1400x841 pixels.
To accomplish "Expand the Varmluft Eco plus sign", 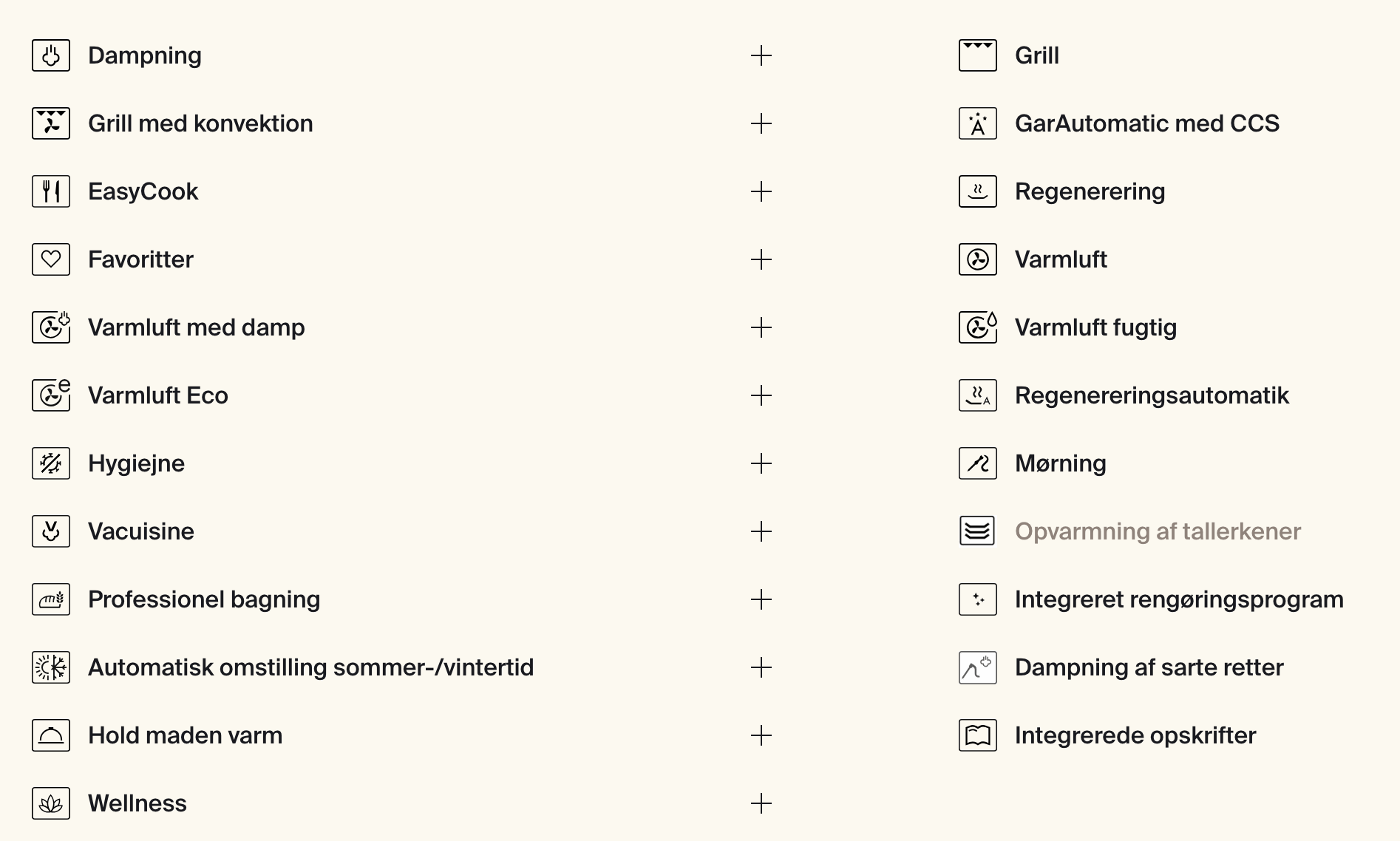I will coord(761,395).
